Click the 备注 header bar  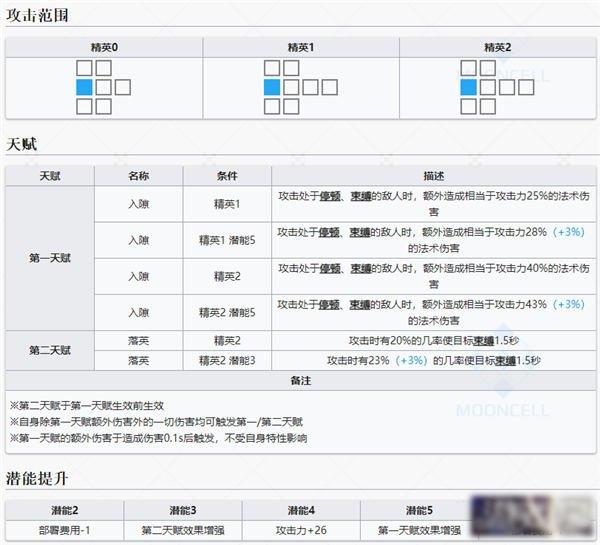[301, 381]
